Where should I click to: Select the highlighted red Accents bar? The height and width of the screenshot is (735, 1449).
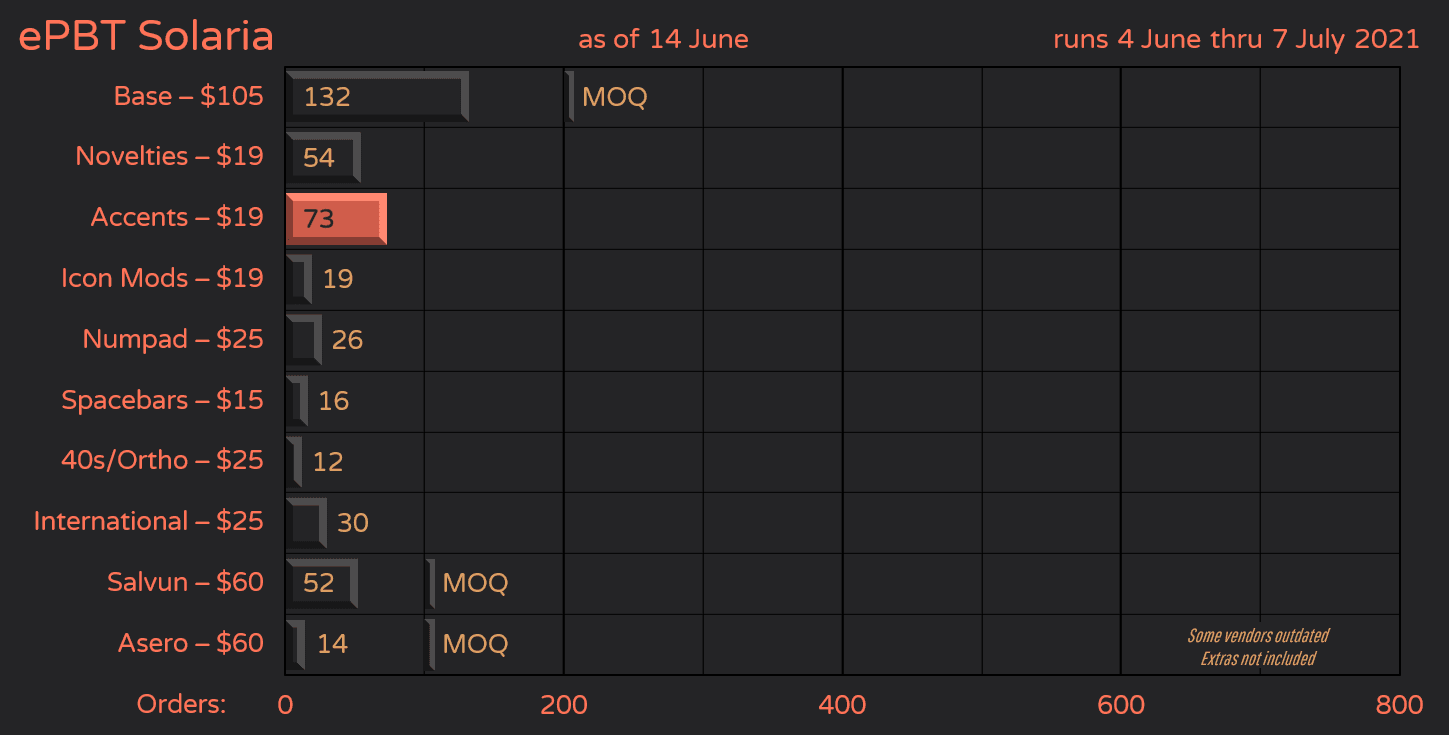336,219
